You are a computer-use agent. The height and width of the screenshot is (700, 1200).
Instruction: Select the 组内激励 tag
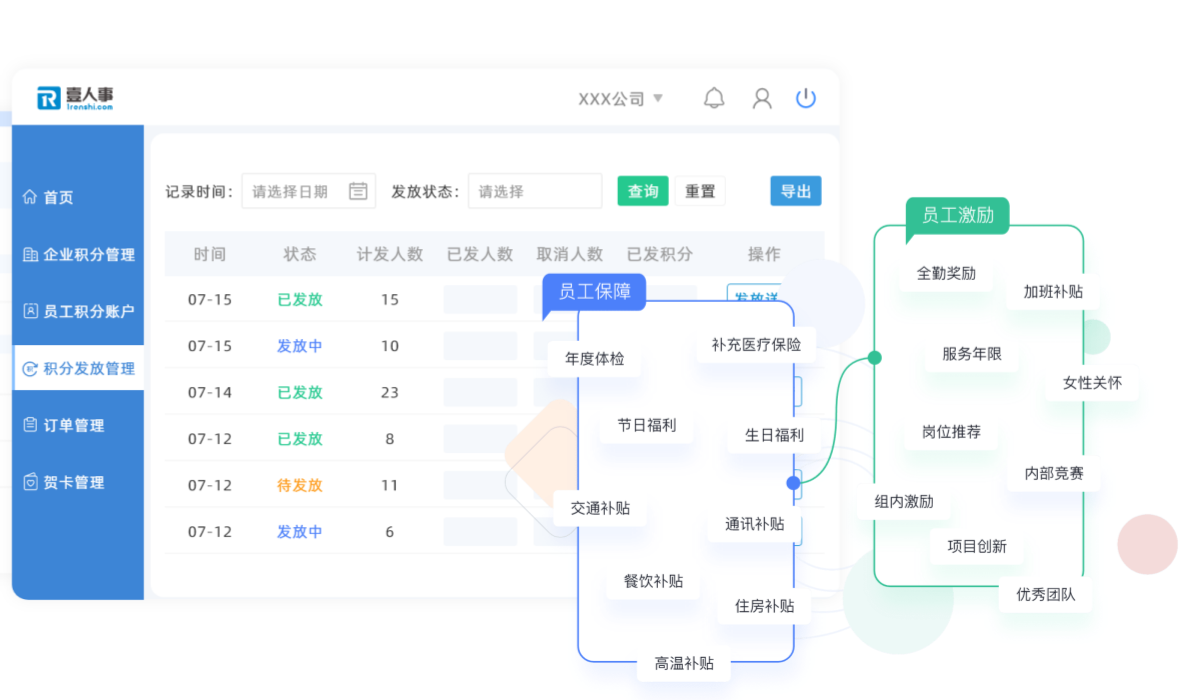(904, 502)
